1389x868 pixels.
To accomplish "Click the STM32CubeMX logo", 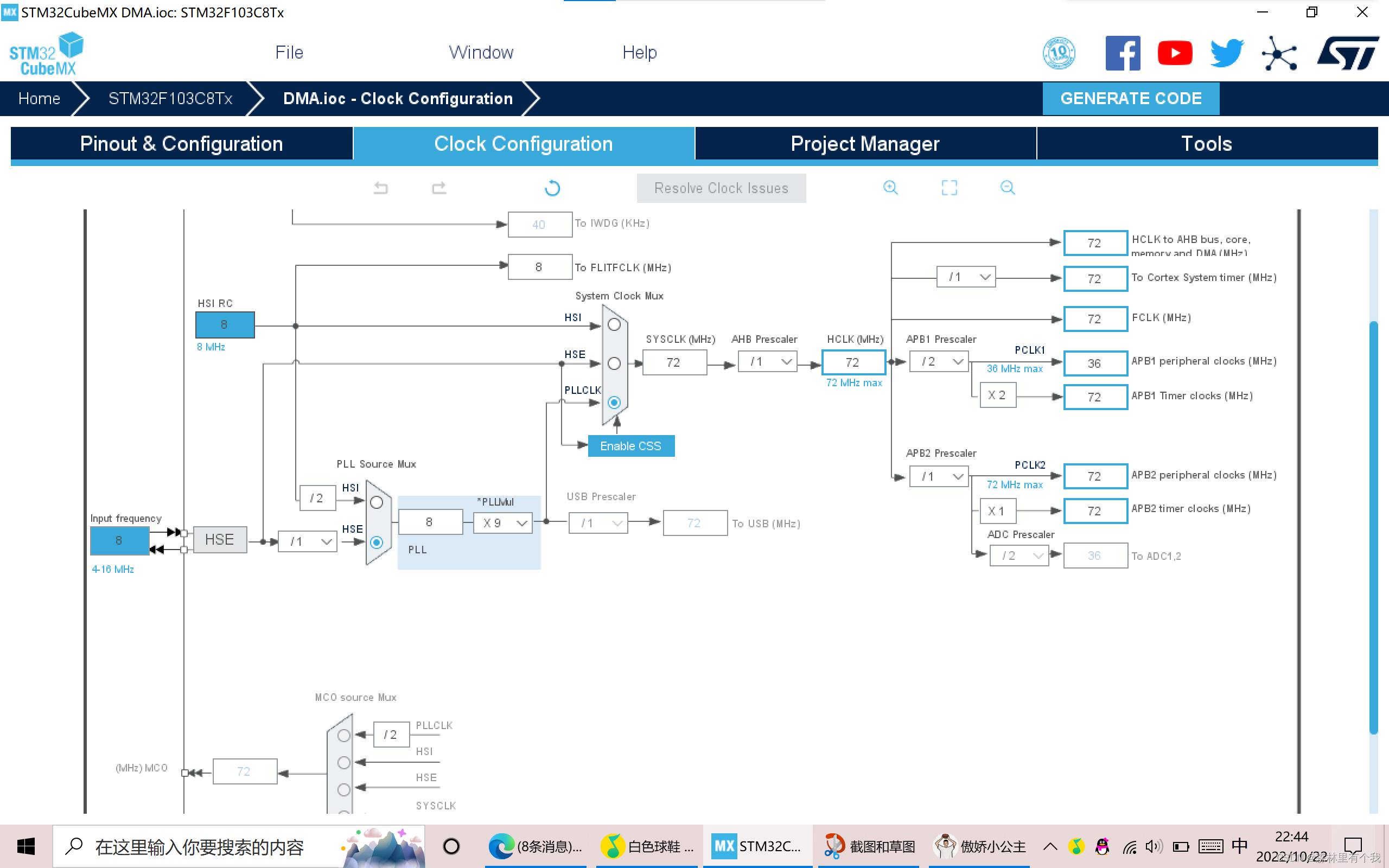I will (x=47, y=53).
